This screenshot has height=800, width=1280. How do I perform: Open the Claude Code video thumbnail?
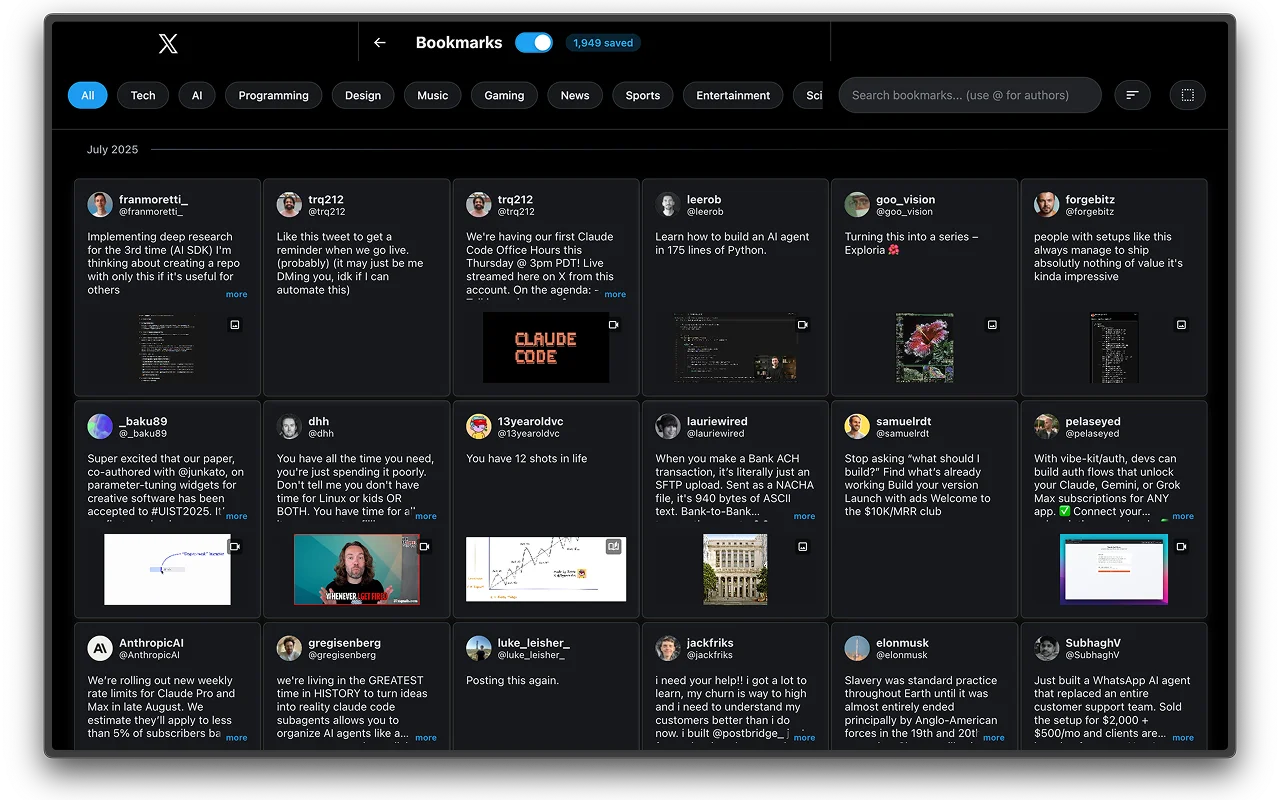tap(546, 347)
